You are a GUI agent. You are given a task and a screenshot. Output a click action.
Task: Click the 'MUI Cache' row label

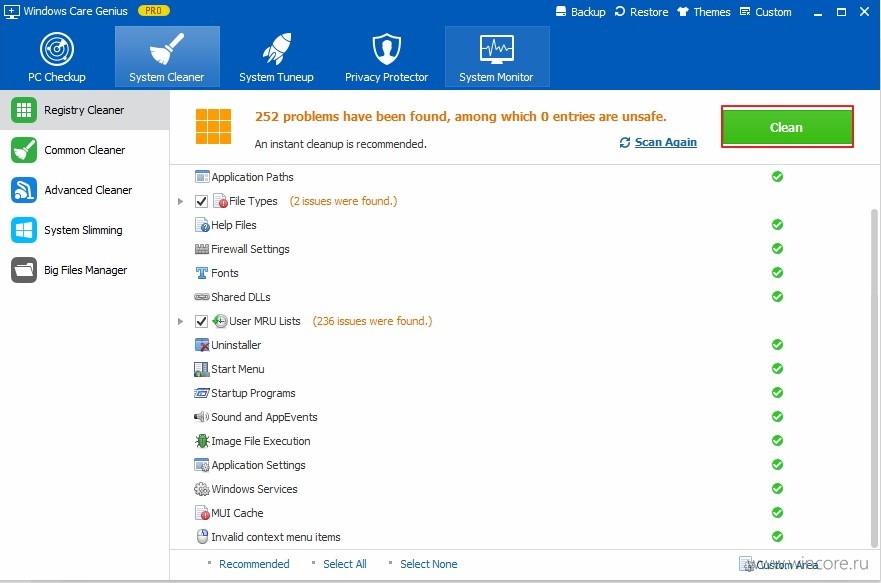[237, 513]
